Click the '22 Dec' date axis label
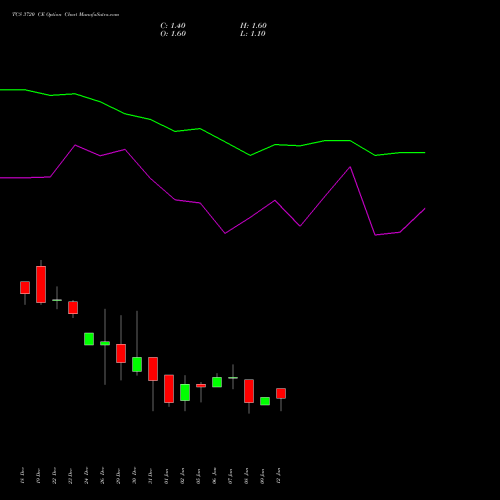500x500 pixels. [54, 476]
